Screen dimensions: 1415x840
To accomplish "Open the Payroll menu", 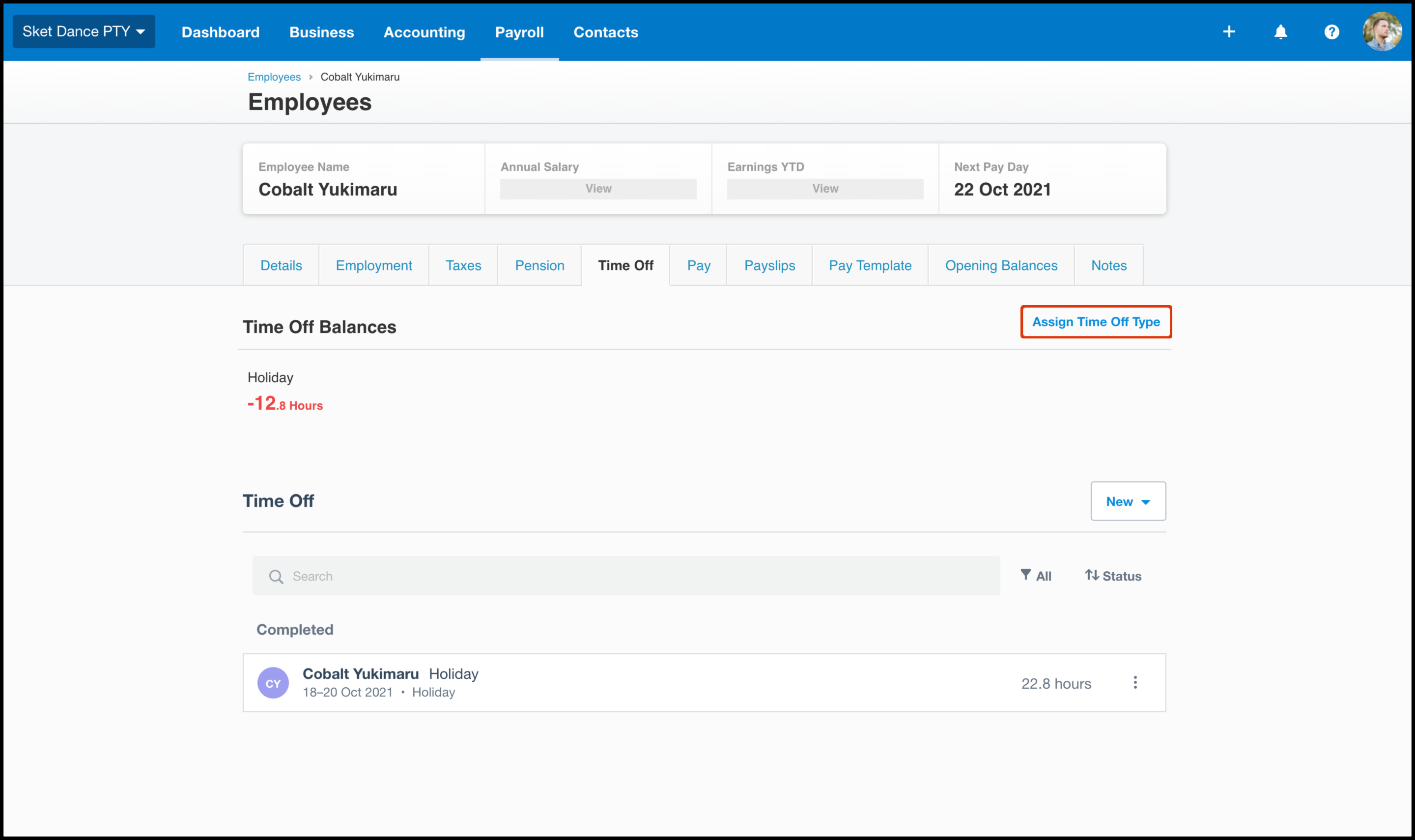I will pyautogui.click(x=519, y=32).
